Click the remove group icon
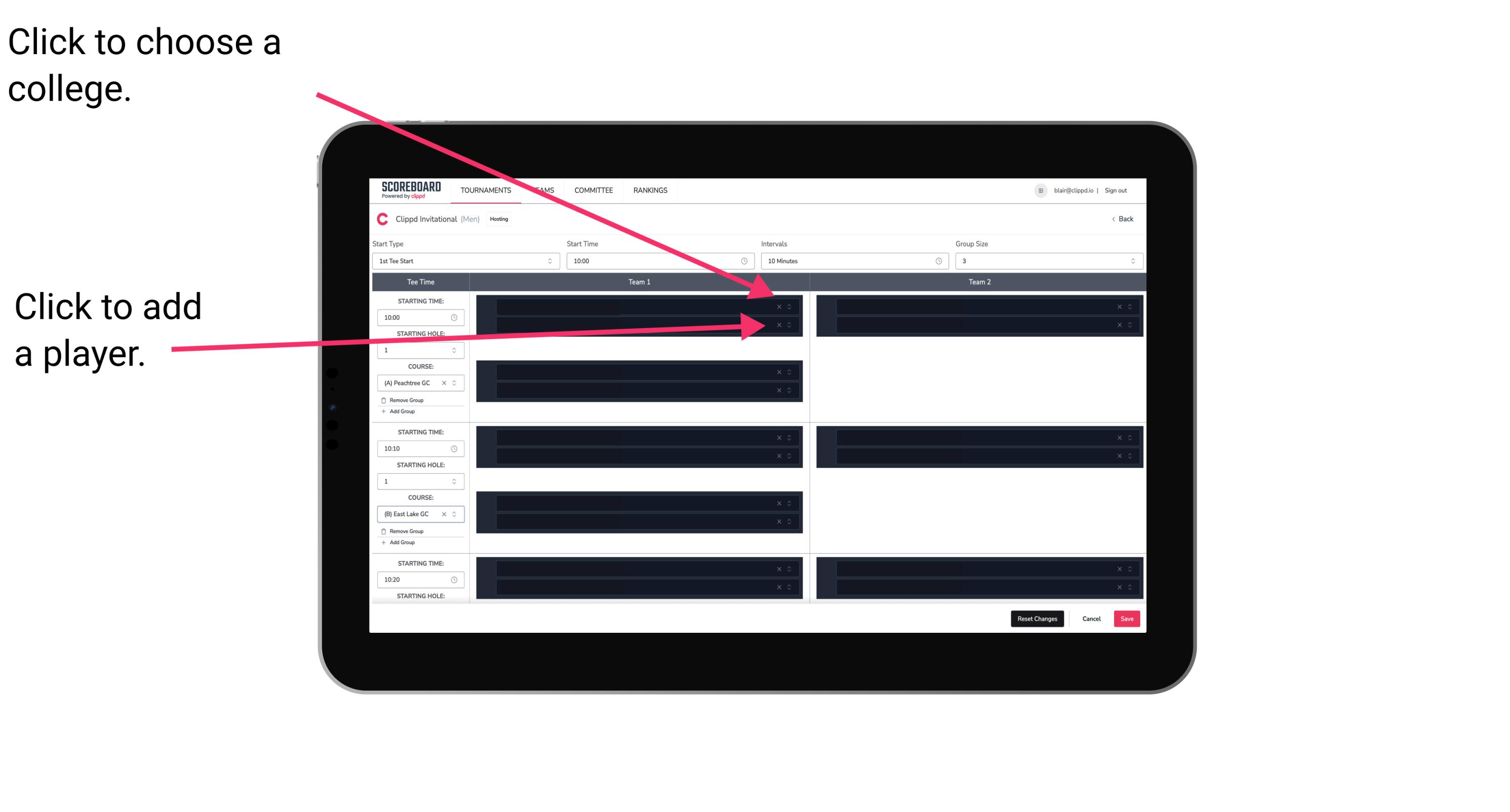 pos(383,400)
